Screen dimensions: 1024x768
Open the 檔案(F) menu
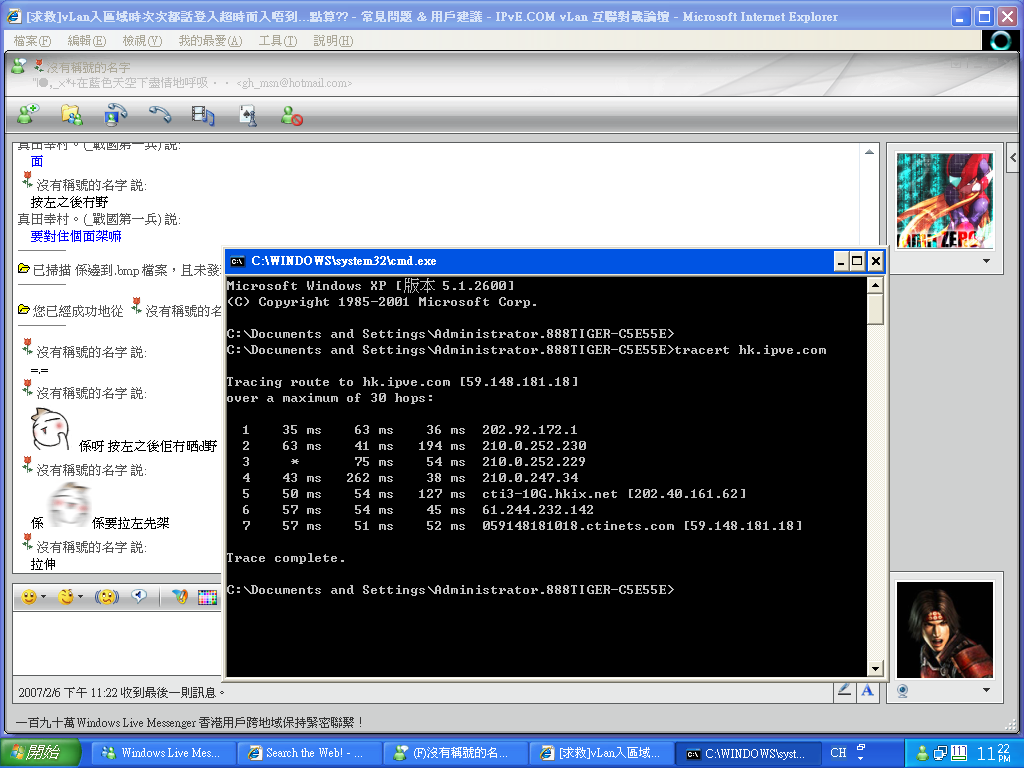32,40
